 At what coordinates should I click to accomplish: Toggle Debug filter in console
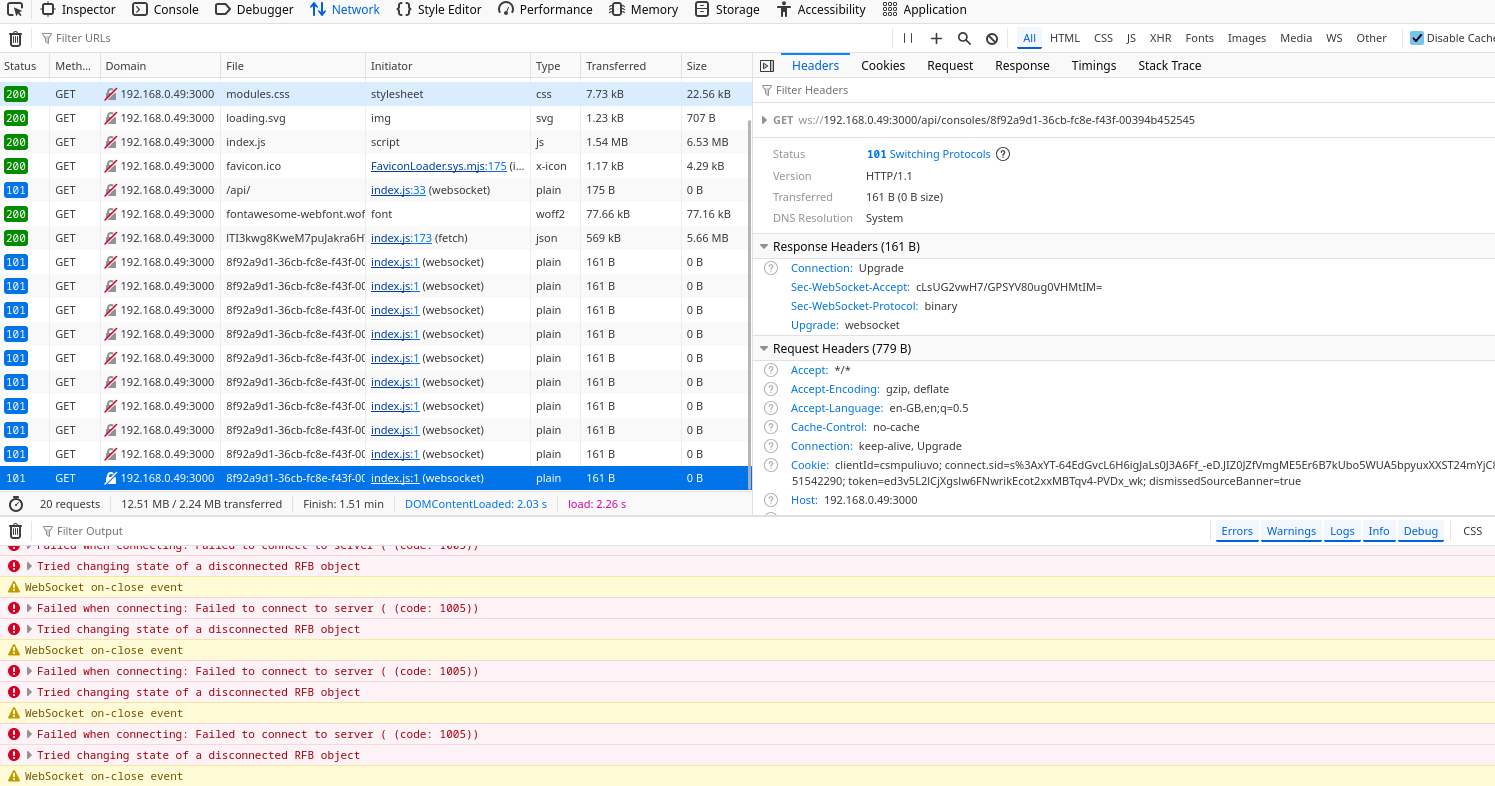(1420, 531)
